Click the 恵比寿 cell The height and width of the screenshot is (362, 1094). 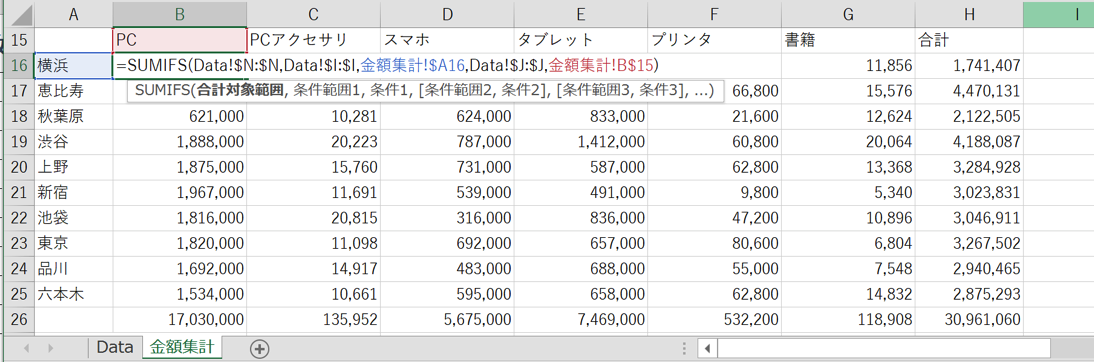74,91
